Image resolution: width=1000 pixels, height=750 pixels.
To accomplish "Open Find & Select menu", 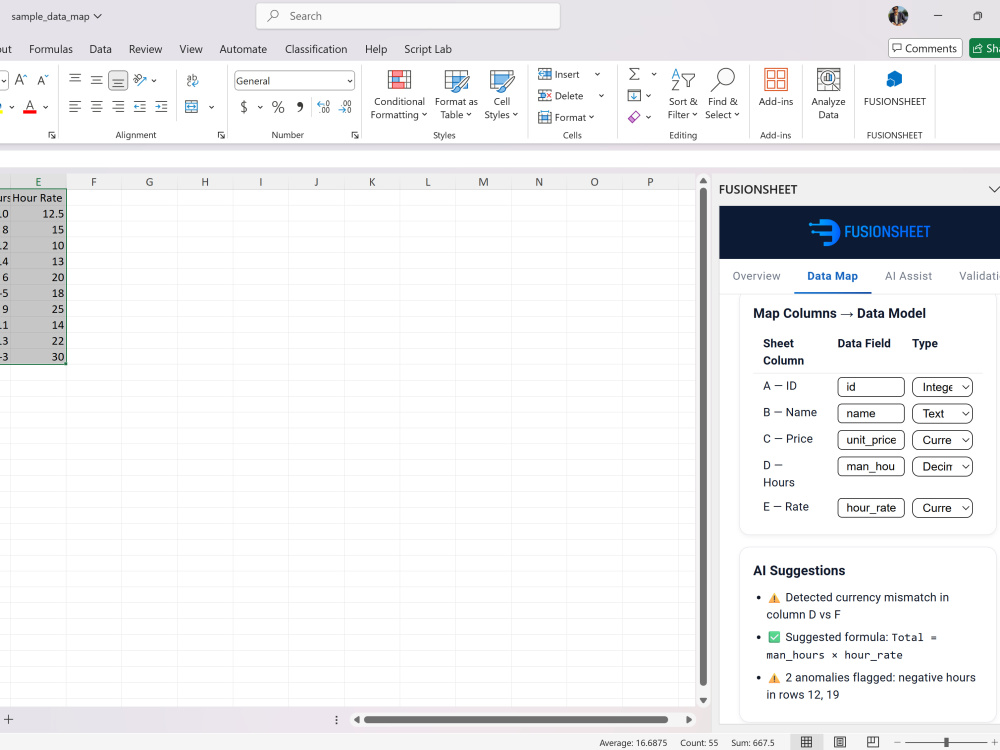I will (x=723, y=94).
